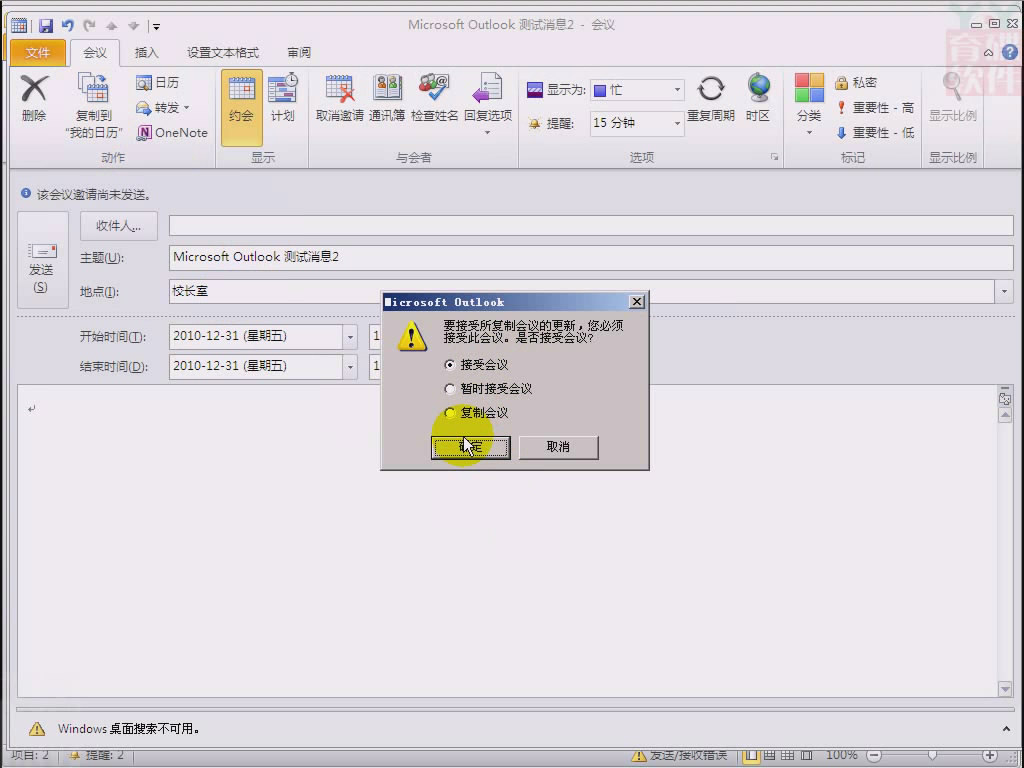
Task: Switch to Appointment (约会) view
Action: [x=242, y=107]
